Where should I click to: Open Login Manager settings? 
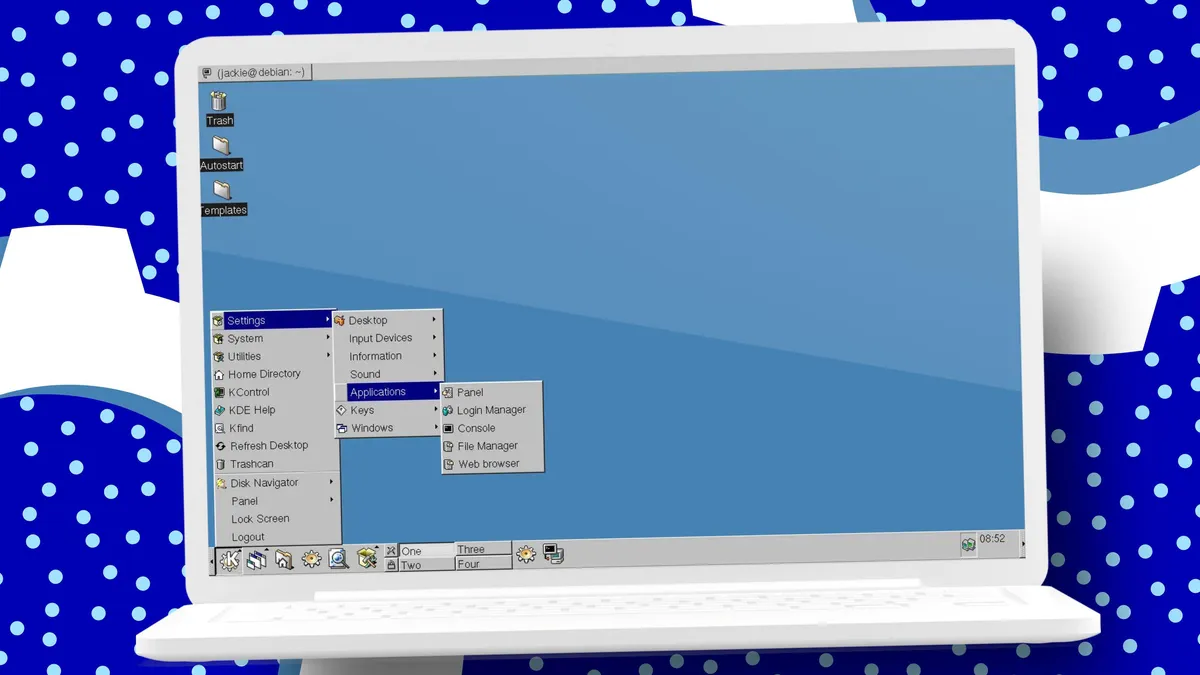coord(491,410)
